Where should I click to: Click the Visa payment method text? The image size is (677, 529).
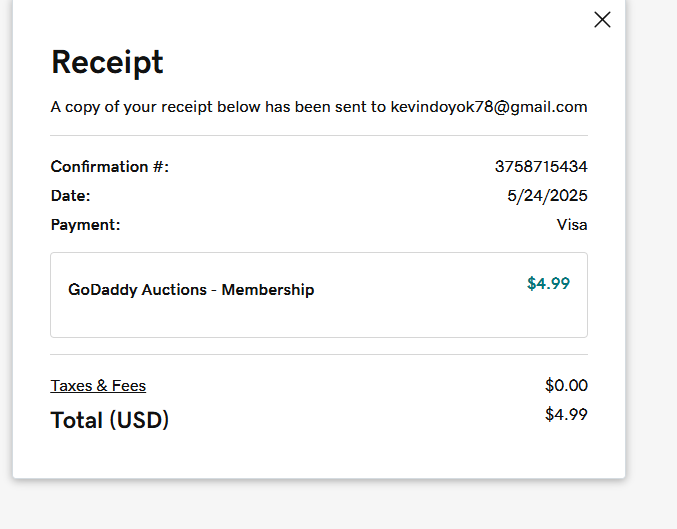coord(572,224)
